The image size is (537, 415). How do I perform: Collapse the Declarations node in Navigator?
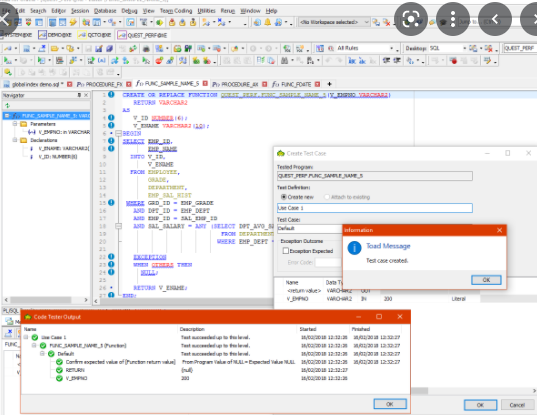(x=15, y=140)
